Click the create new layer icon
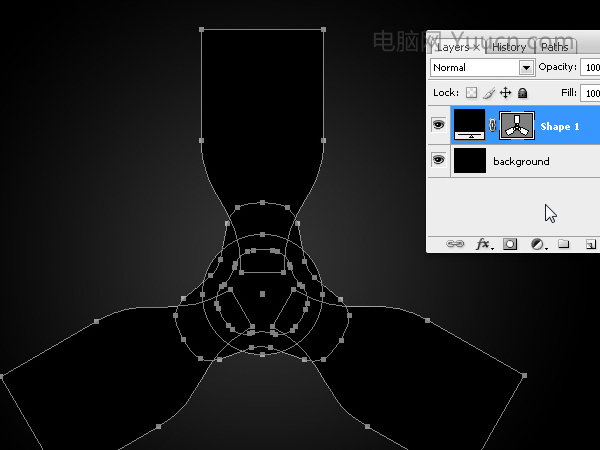The width and height of the screenshot is (600, 450). point(591,244)
